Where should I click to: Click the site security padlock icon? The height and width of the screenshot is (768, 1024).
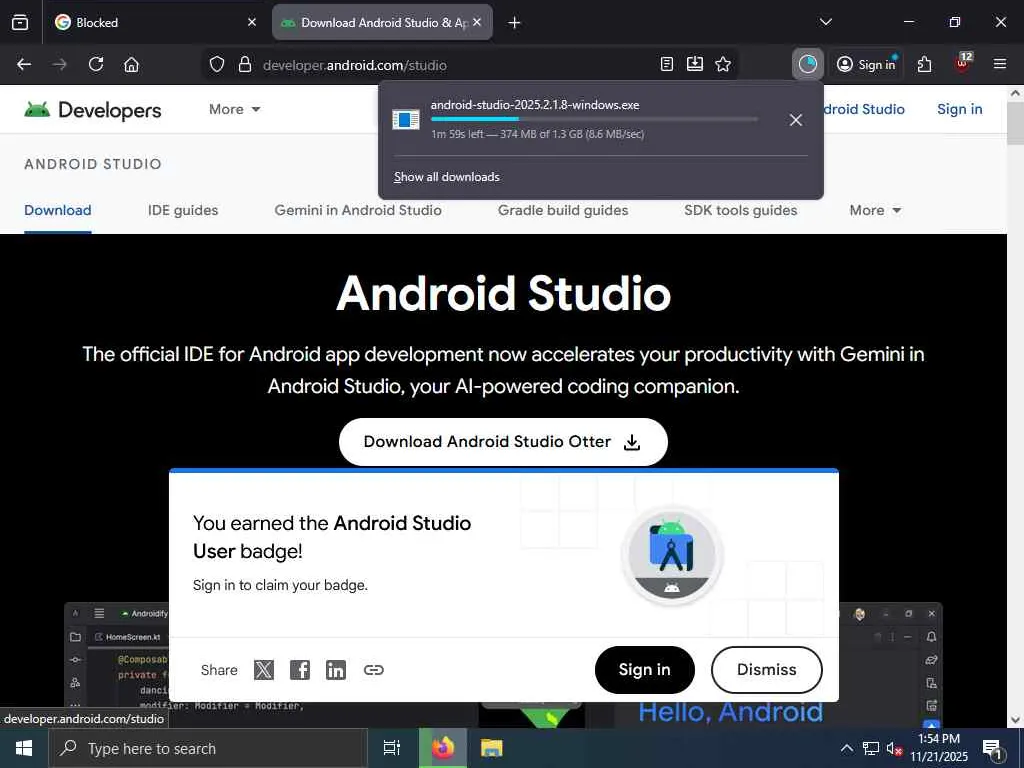[x=245, y=64]
